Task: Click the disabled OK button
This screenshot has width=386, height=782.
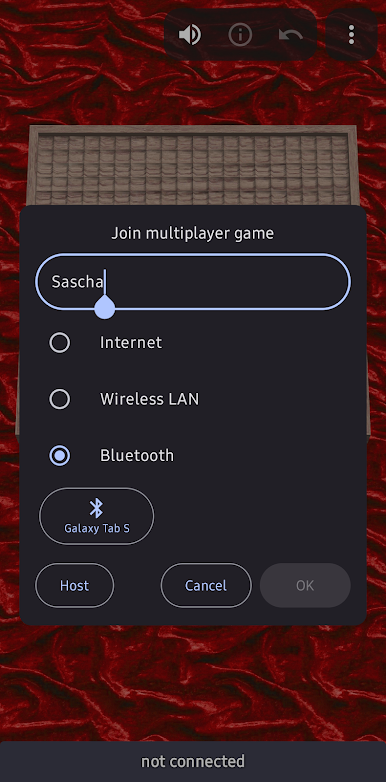Action: (x=305, y=586)
